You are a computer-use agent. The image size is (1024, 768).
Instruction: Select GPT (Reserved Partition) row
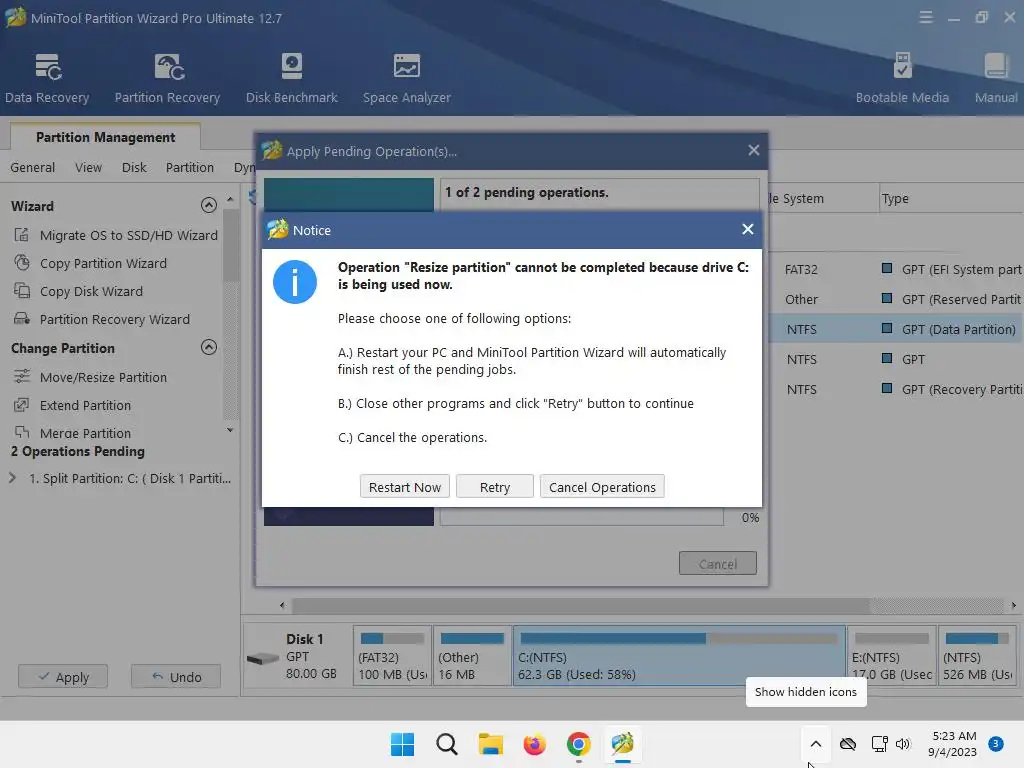click(896, 299)
